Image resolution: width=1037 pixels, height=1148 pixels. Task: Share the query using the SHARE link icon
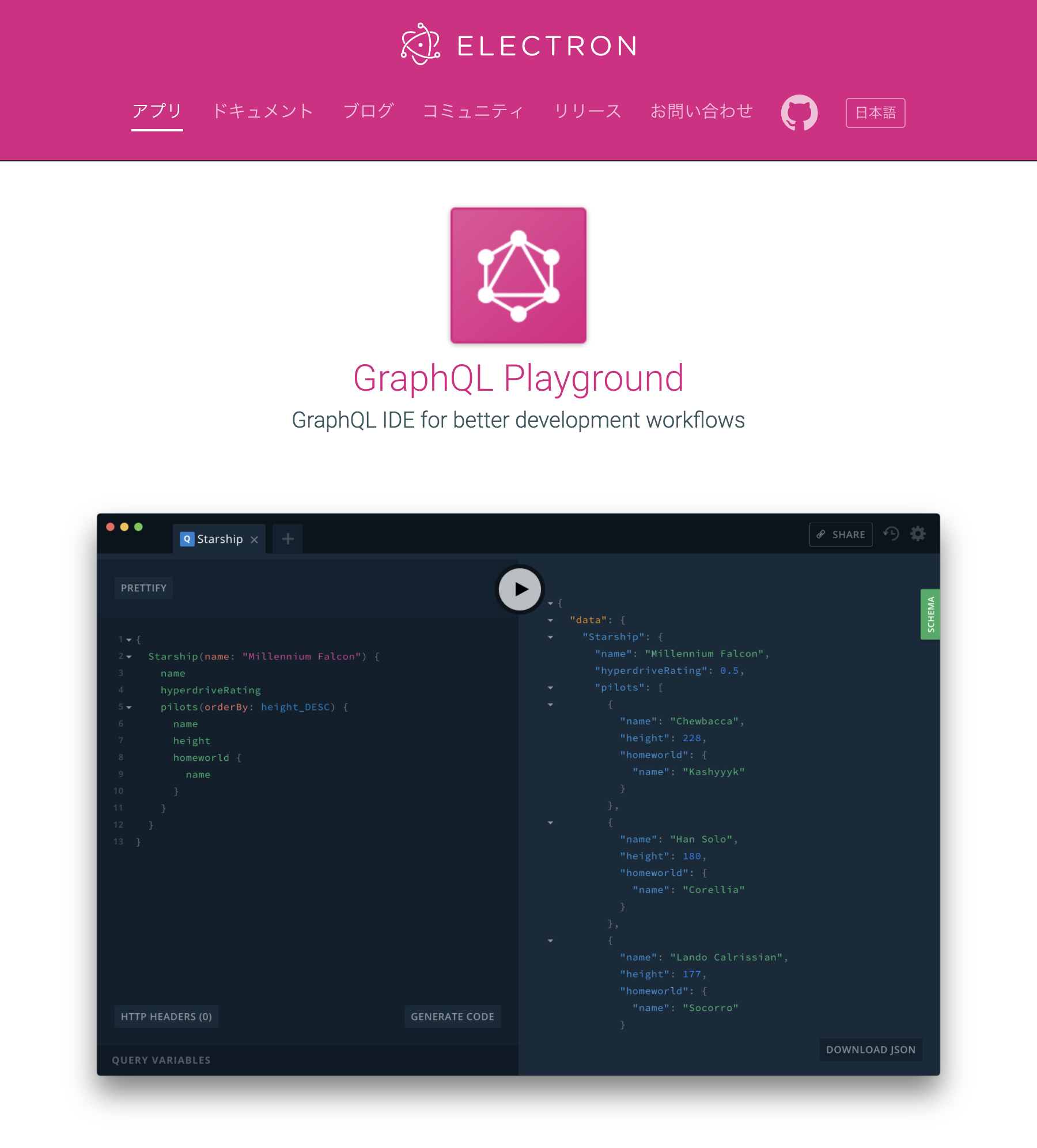[x=841, y=534]
